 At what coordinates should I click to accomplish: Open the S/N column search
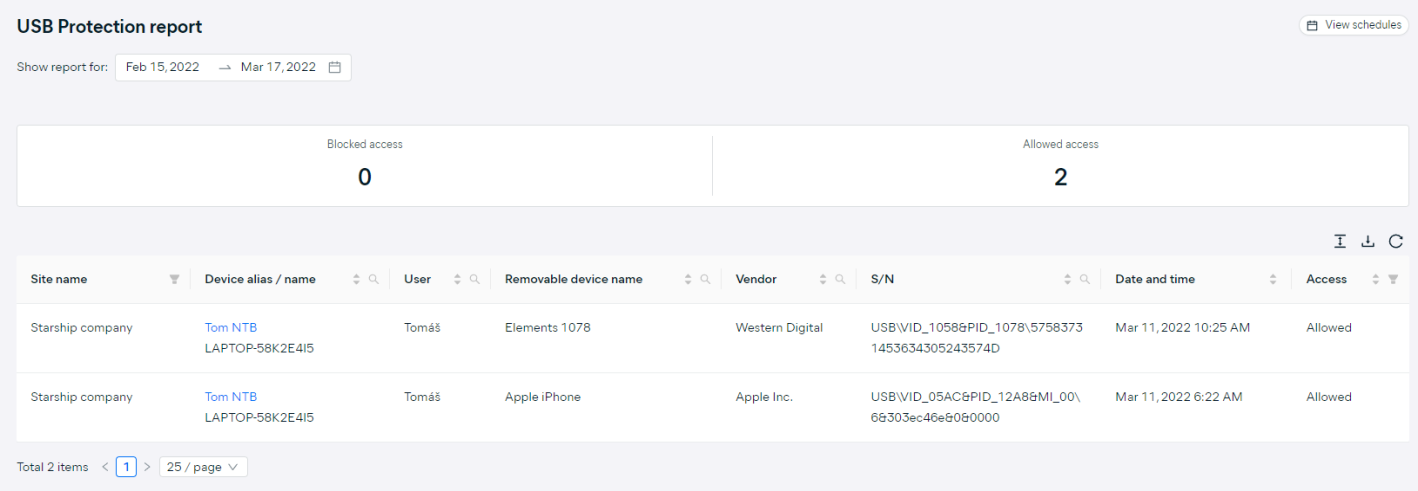pos(1085,280)
